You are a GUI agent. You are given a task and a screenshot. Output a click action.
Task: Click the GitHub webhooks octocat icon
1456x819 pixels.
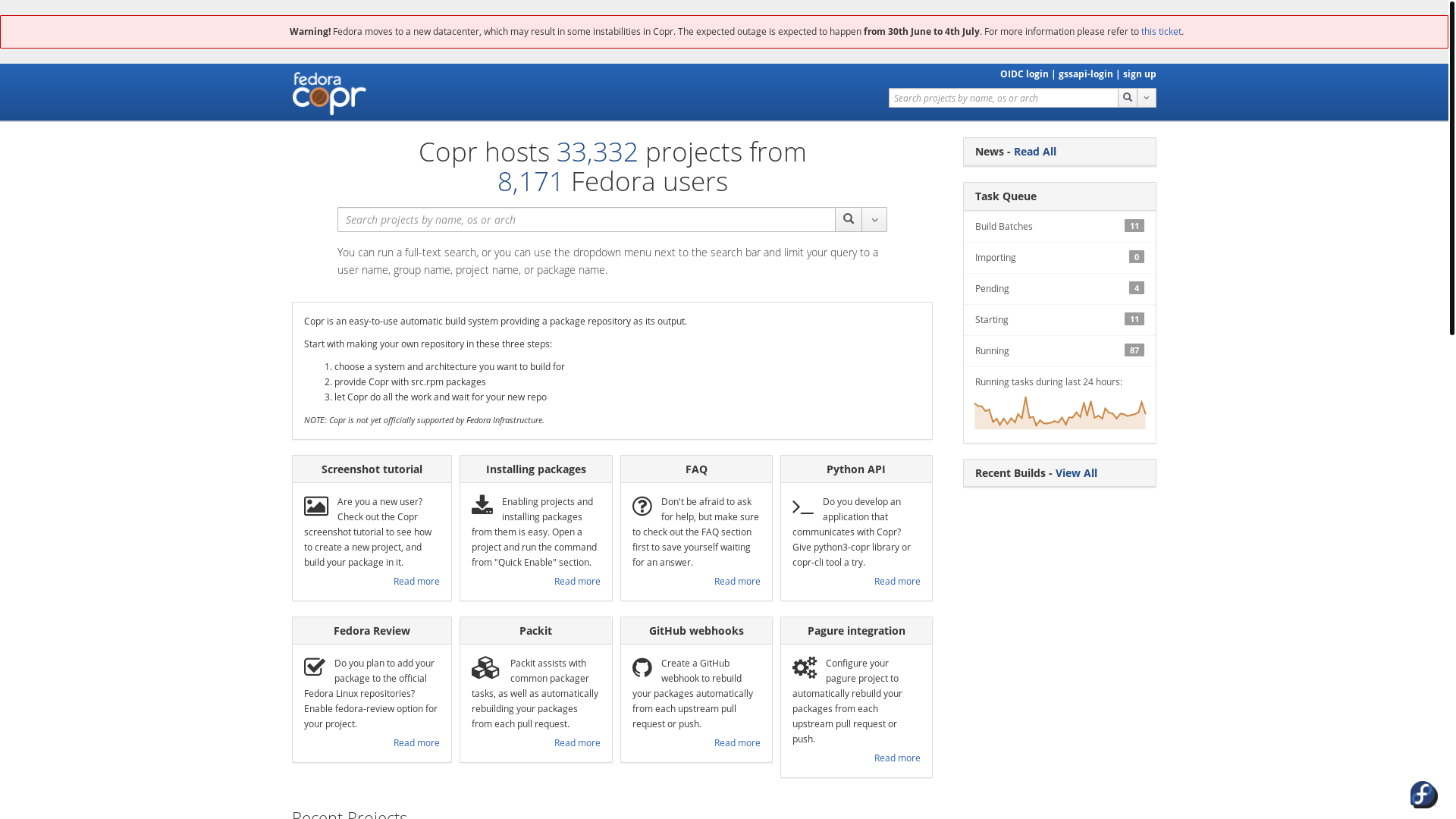642,667
